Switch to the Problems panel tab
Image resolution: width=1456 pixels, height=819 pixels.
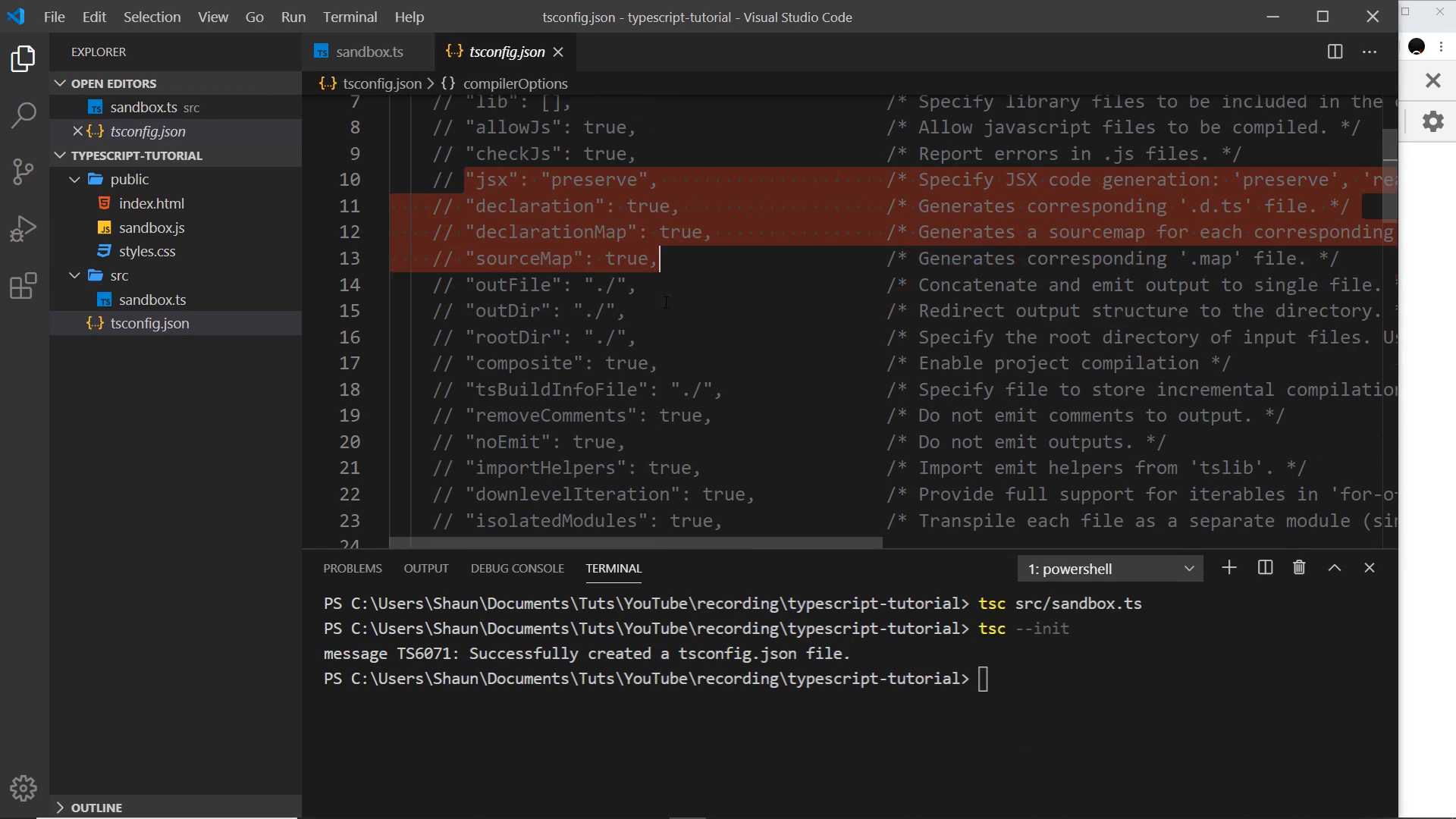point(353,568)
